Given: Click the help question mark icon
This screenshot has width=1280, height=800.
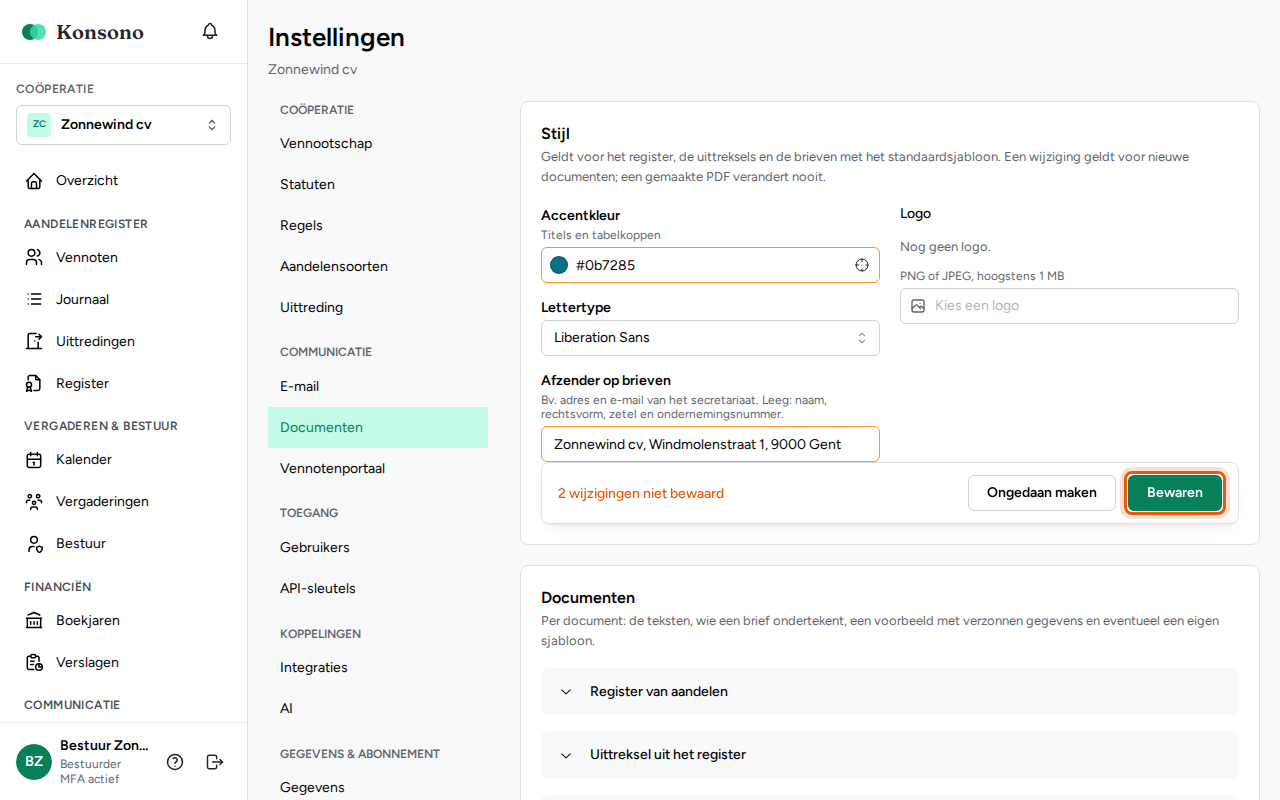Looking at the screenshot, I should [175, 762].
